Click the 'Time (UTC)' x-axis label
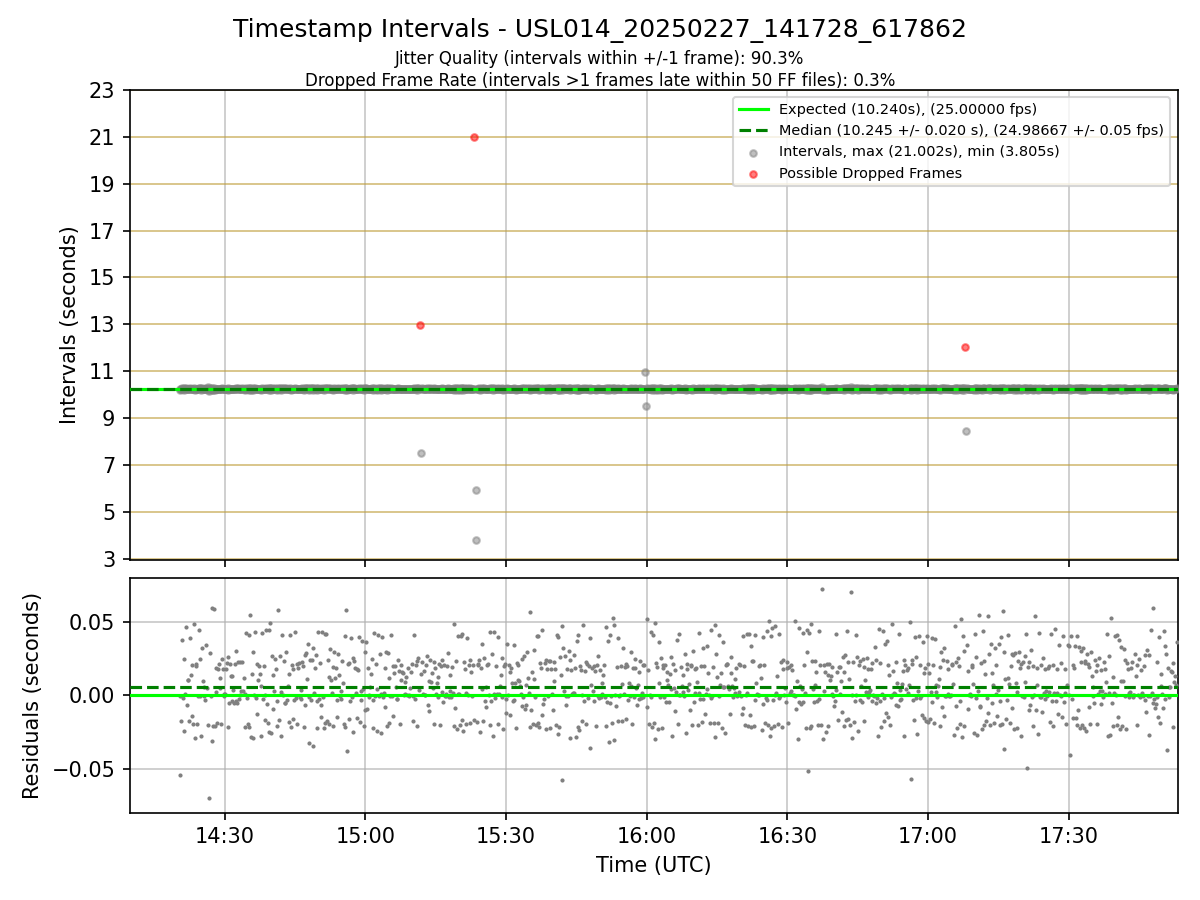 coord(653,865)
